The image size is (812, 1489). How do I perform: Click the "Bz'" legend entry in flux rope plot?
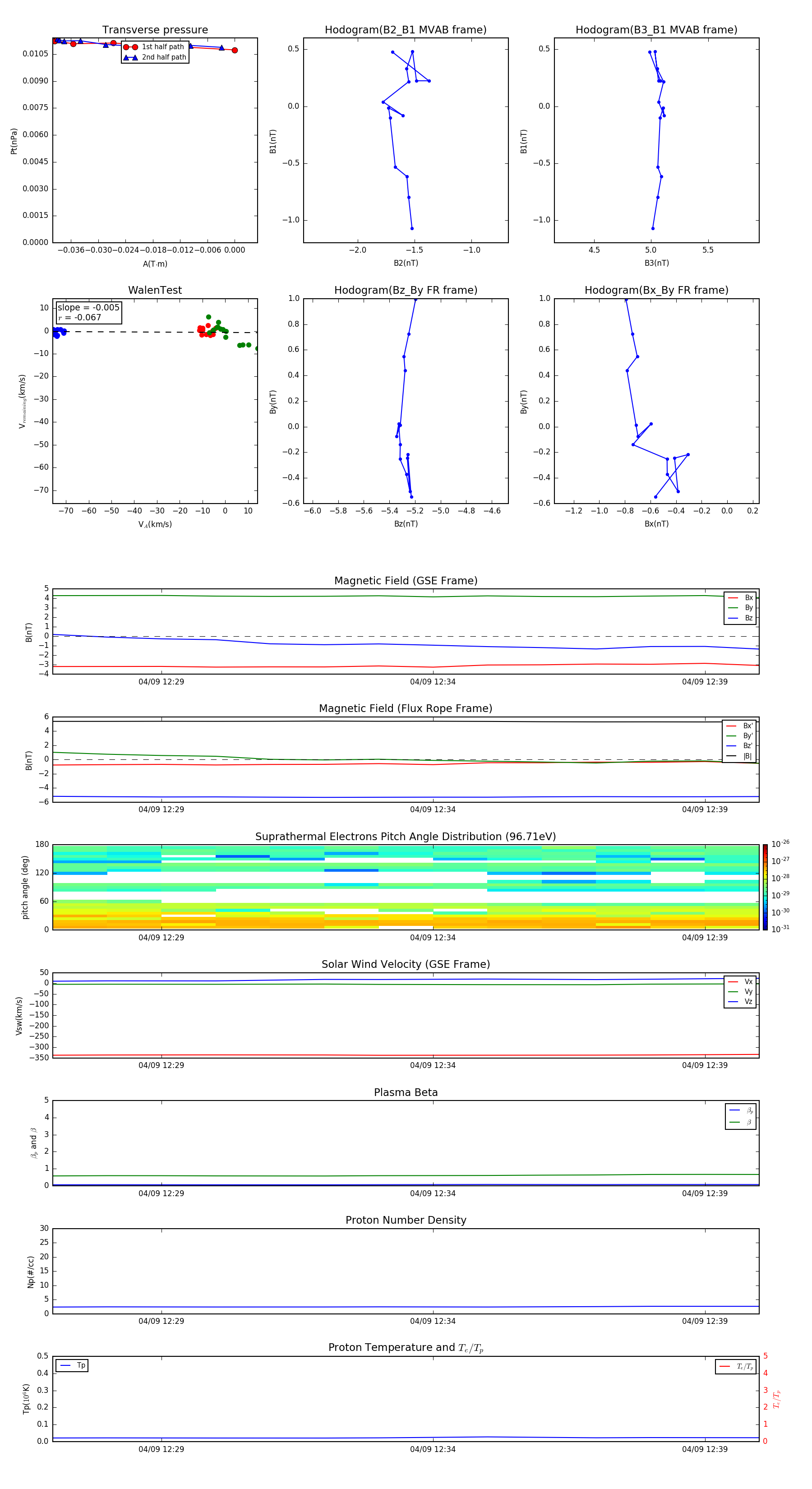click(740, 746)
